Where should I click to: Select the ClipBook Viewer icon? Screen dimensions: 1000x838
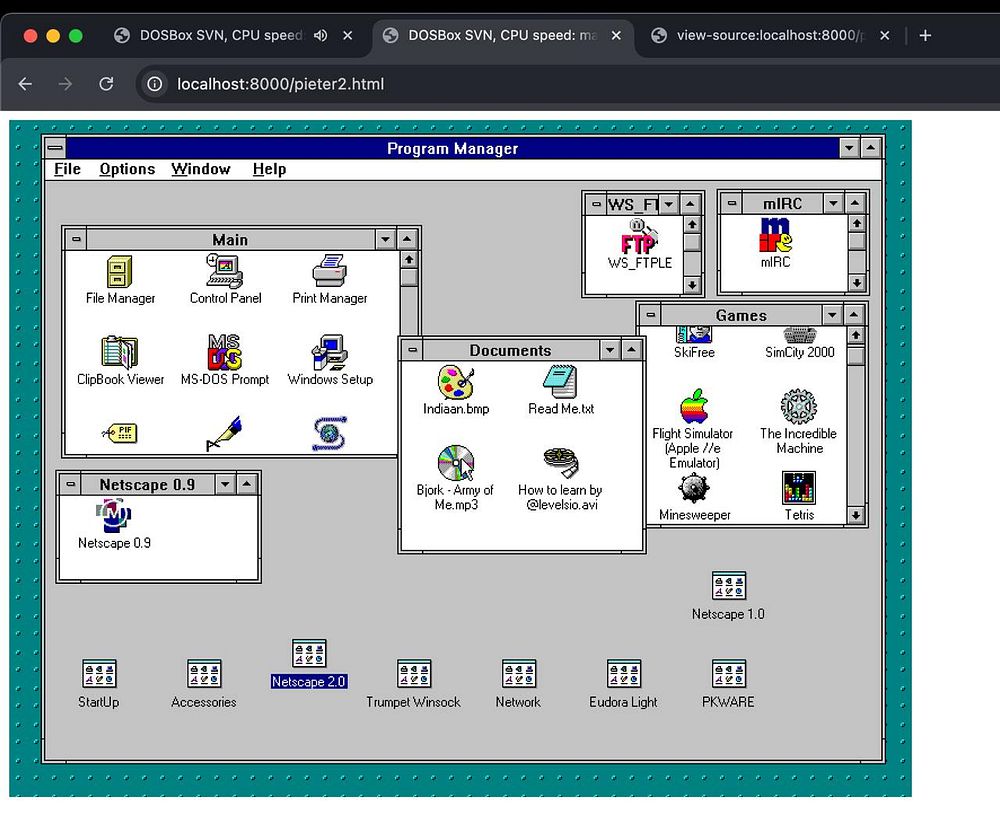(119, 352)
